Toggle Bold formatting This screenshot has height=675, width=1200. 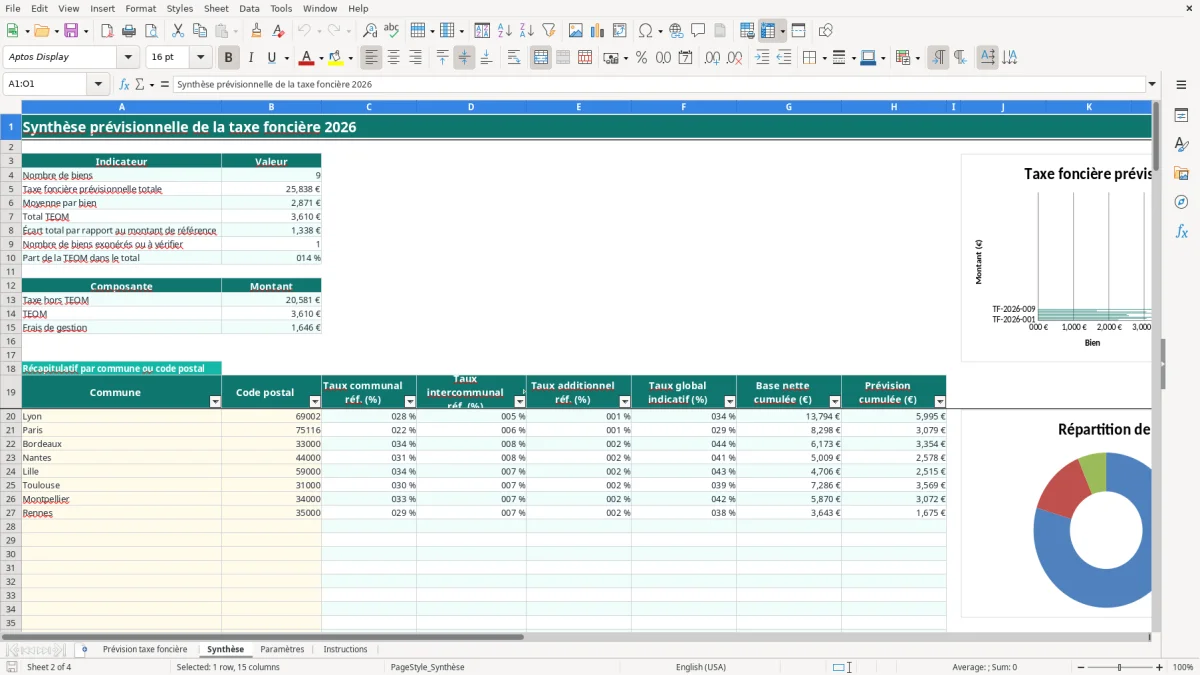click(x=228, y=58)
